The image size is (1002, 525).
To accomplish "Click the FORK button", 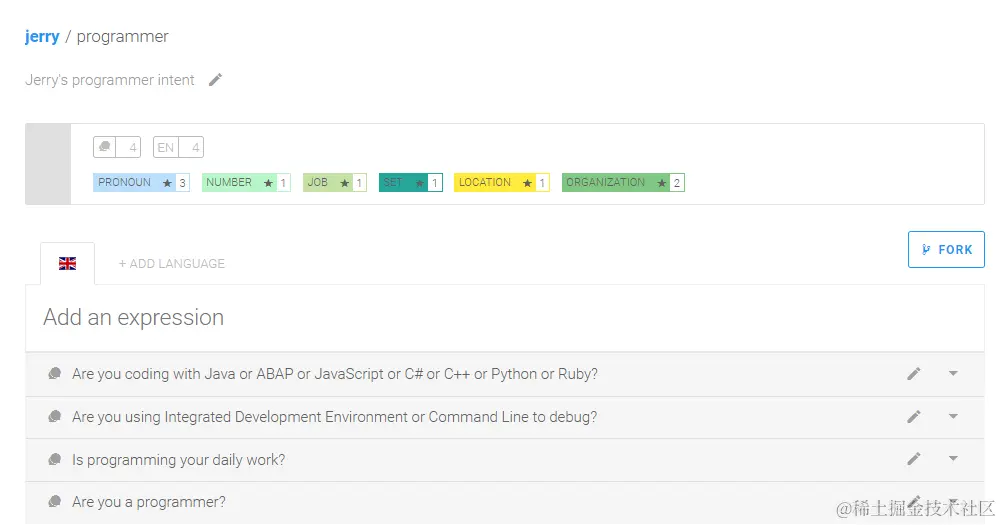I will click(x=946, y=249).
